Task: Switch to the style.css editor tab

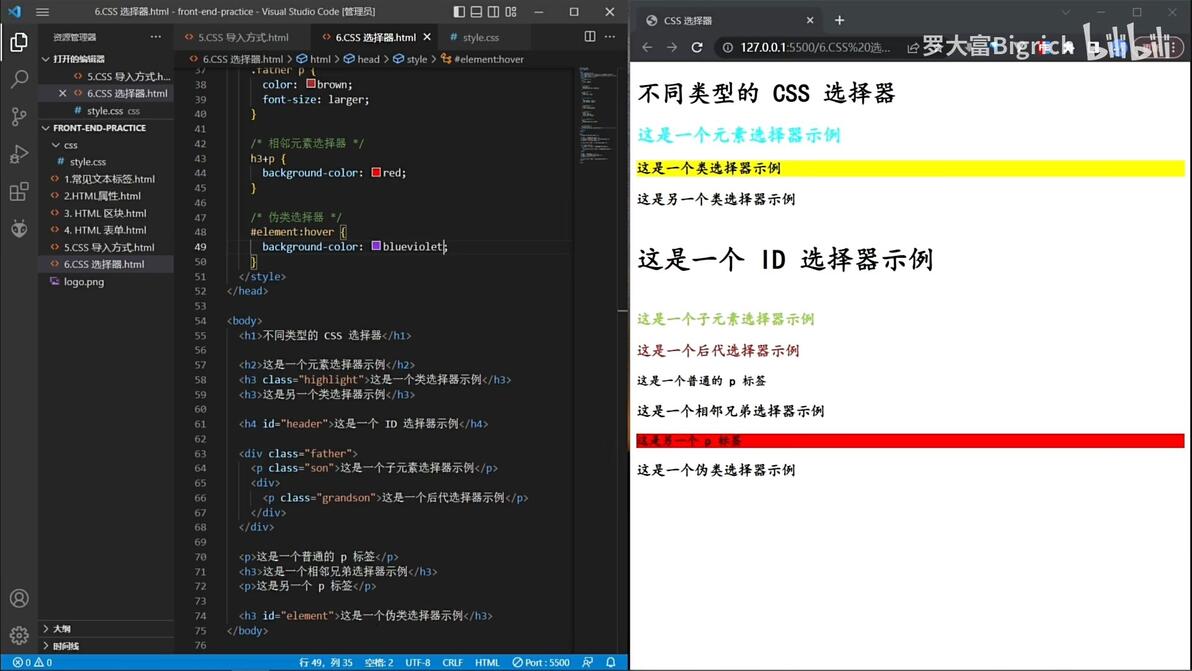Action: pyautogui.click(x=479, y=36)
